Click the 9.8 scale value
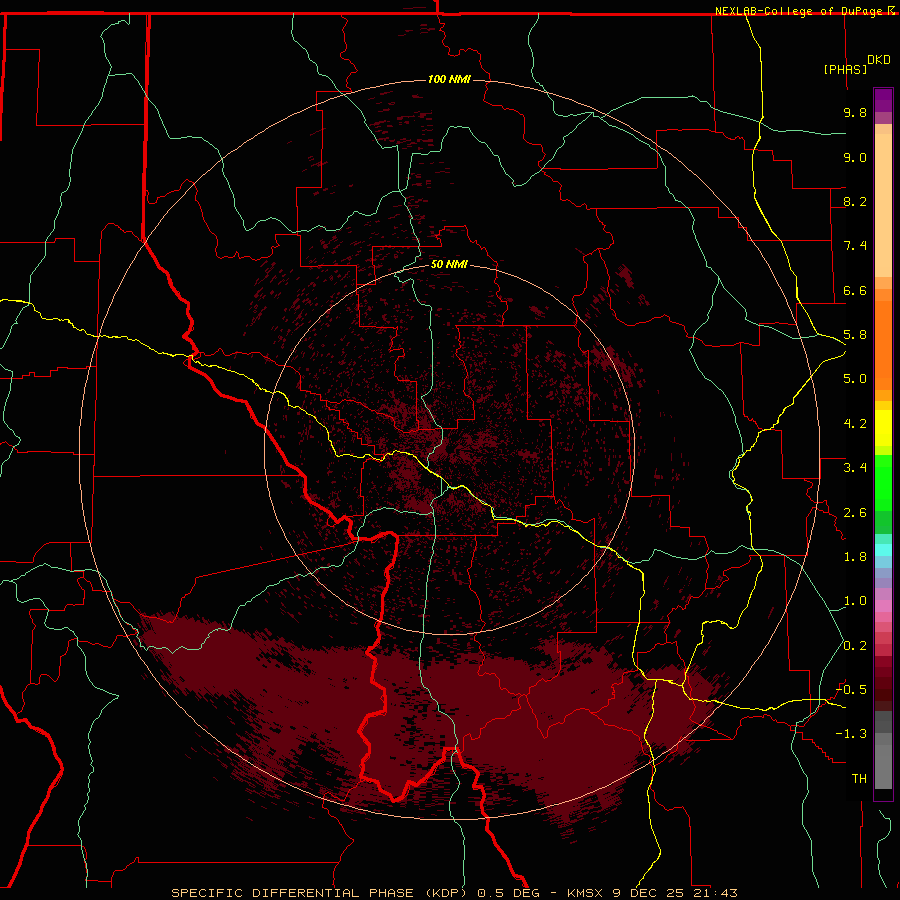The image size is (900, 900). pos(855,113)
